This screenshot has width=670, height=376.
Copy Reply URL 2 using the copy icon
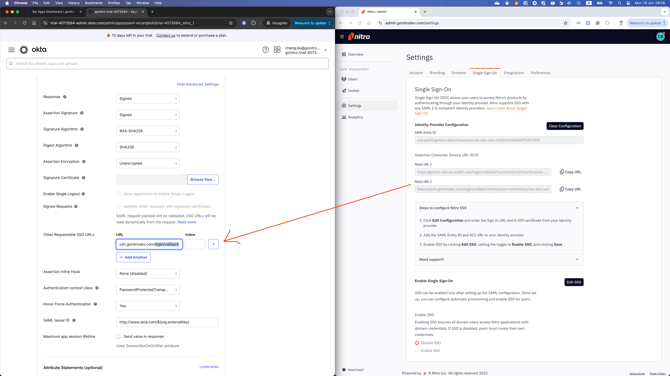click(562, 189)
